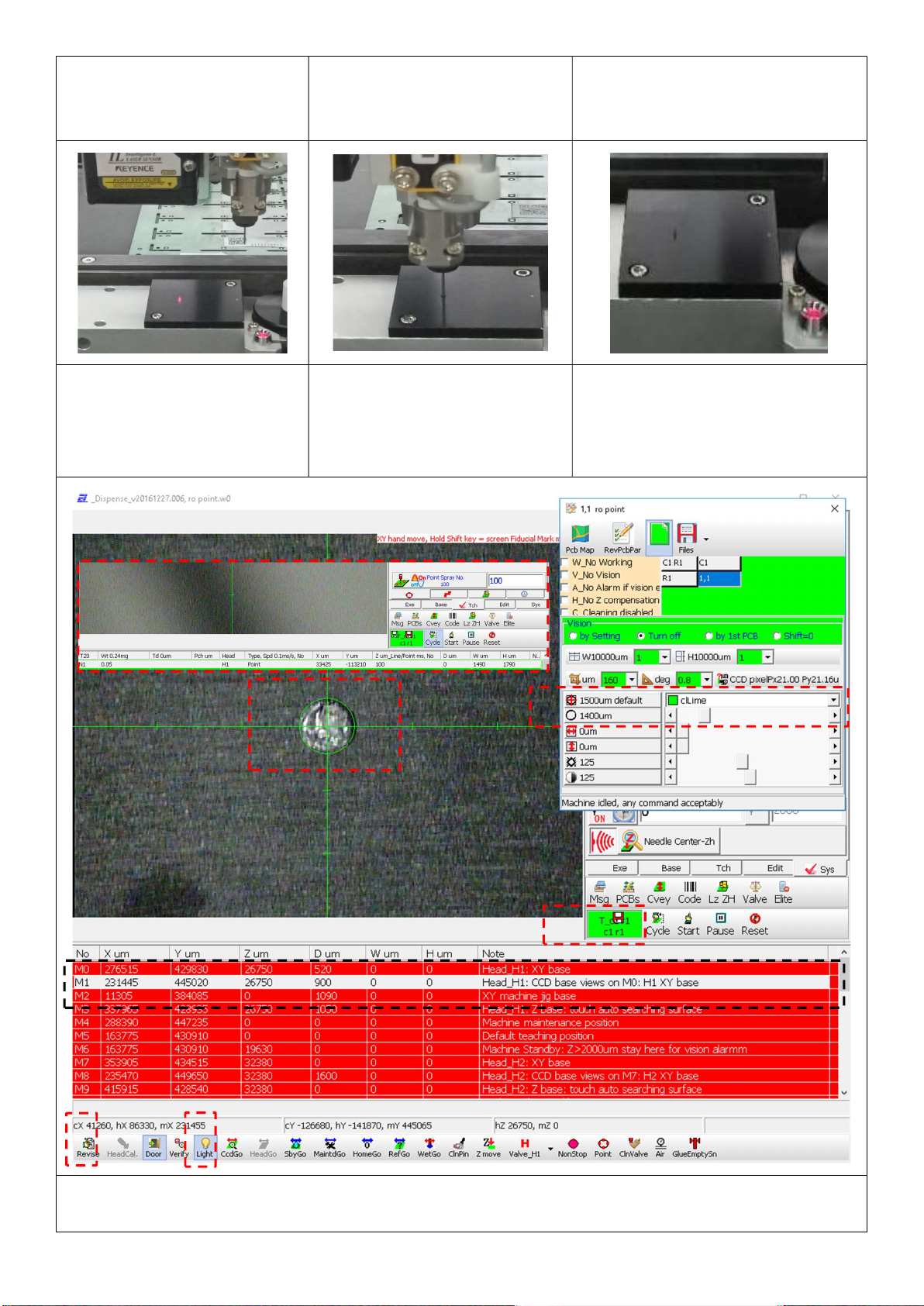Image resolution: width=924 pixels, height=1306 pixels.
Task: Click the WetGo toolbar icon
Action: coord(429,1147)
